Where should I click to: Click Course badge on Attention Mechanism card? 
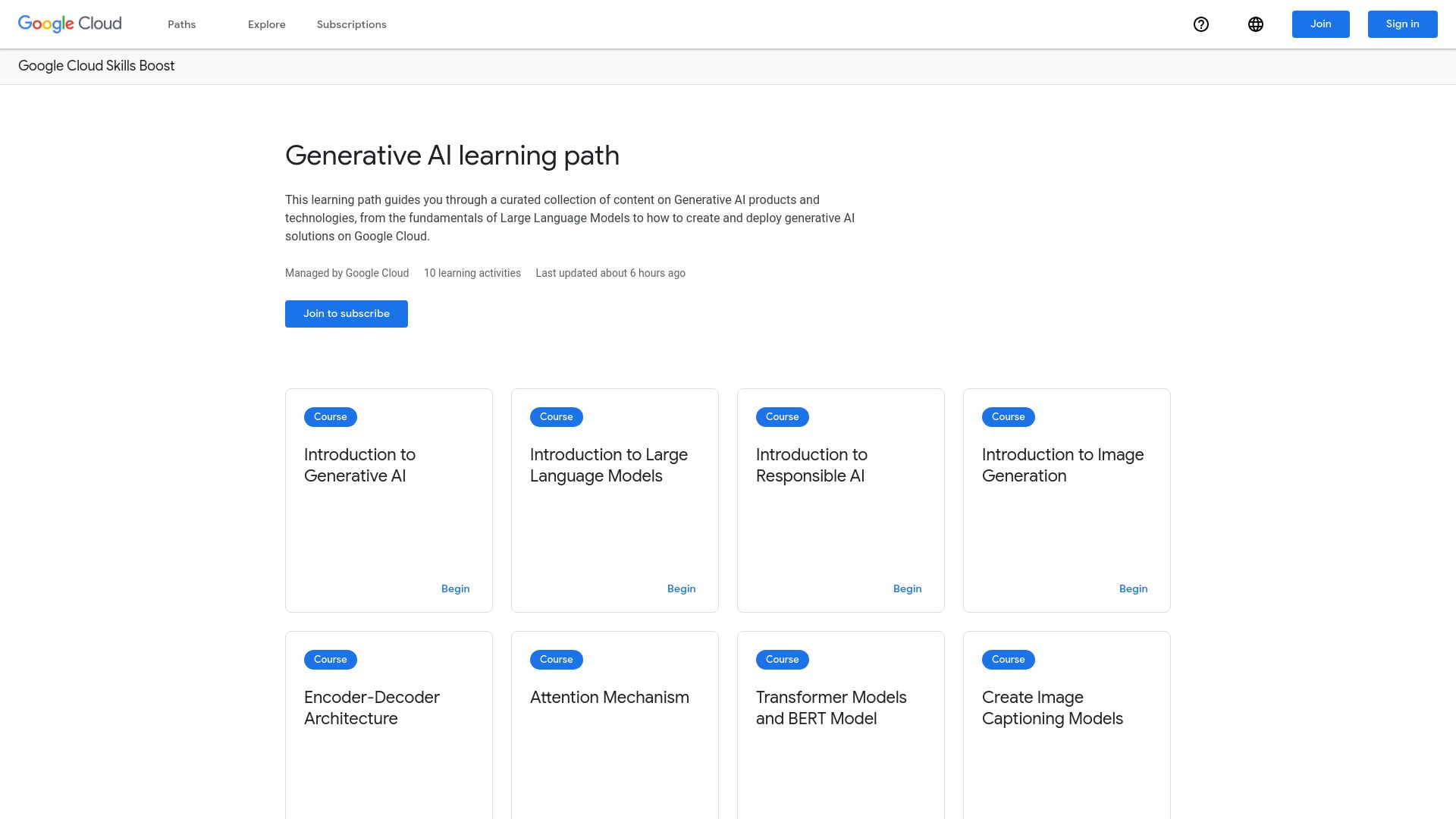click(x=557, y=660)
